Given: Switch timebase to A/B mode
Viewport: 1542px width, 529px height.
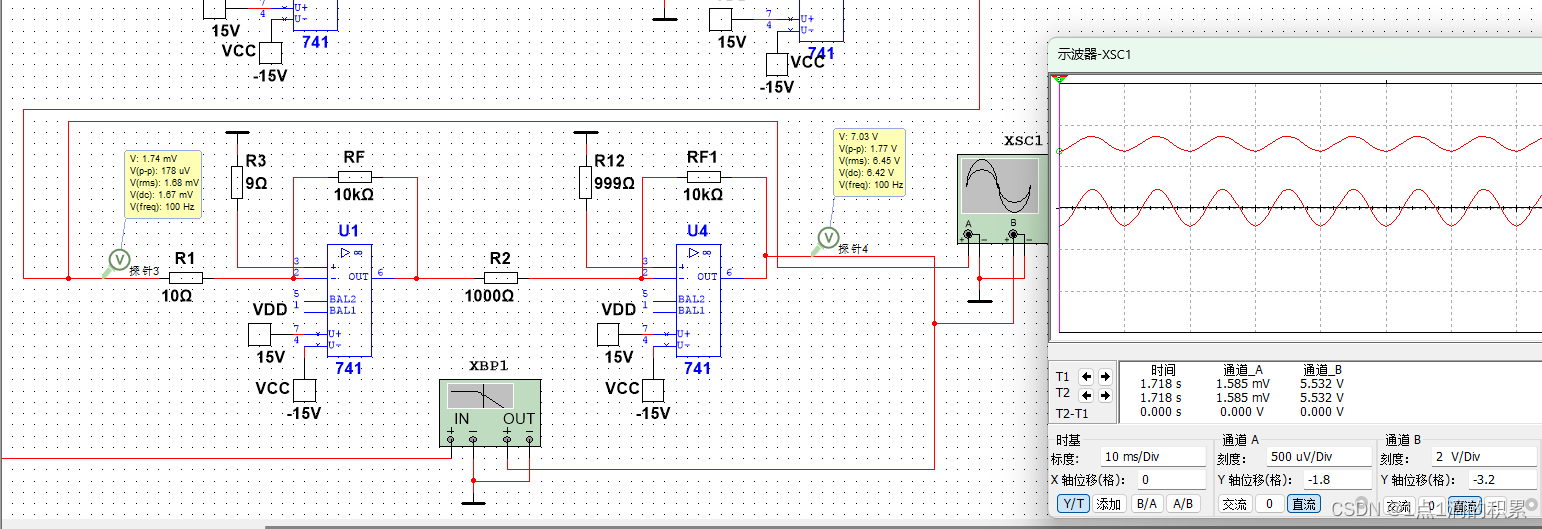Looking at the screenshot, I should (x=1183, y=505).
